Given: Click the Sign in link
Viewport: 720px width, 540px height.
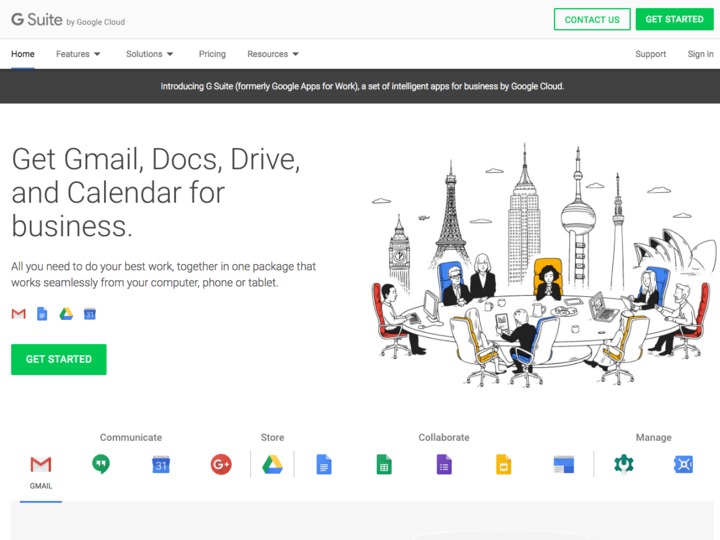Looking at the screenshot, I should 700,54.
